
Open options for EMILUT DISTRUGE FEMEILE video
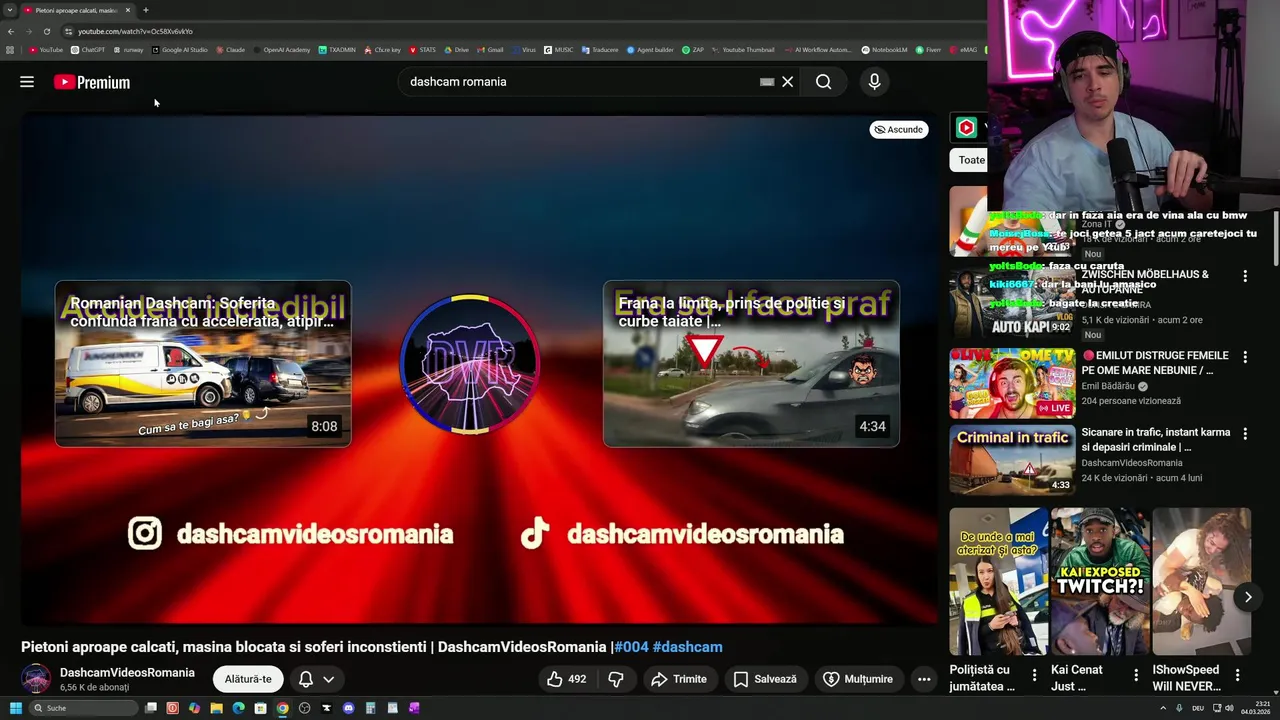pos(1245,357)
